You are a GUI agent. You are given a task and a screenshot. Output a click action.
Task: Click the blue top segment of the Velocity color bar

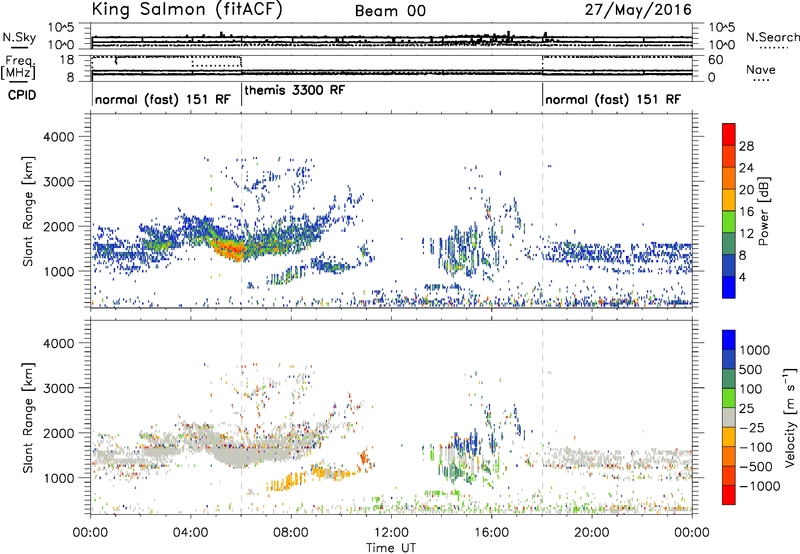(729, 340)
